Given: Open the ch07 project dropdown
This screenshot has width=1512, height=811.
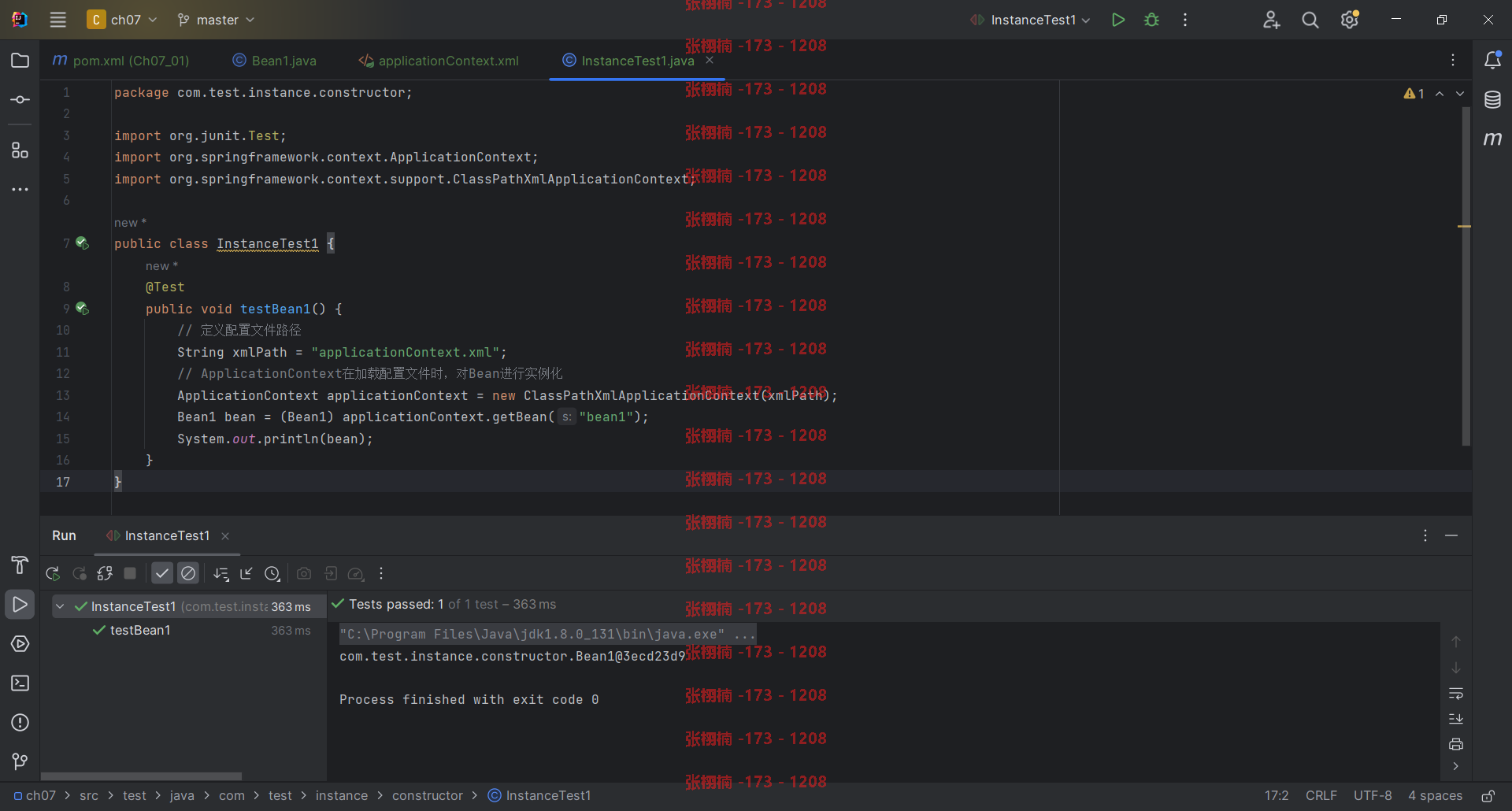Looking at the screenshot, I should coord(122,20).
